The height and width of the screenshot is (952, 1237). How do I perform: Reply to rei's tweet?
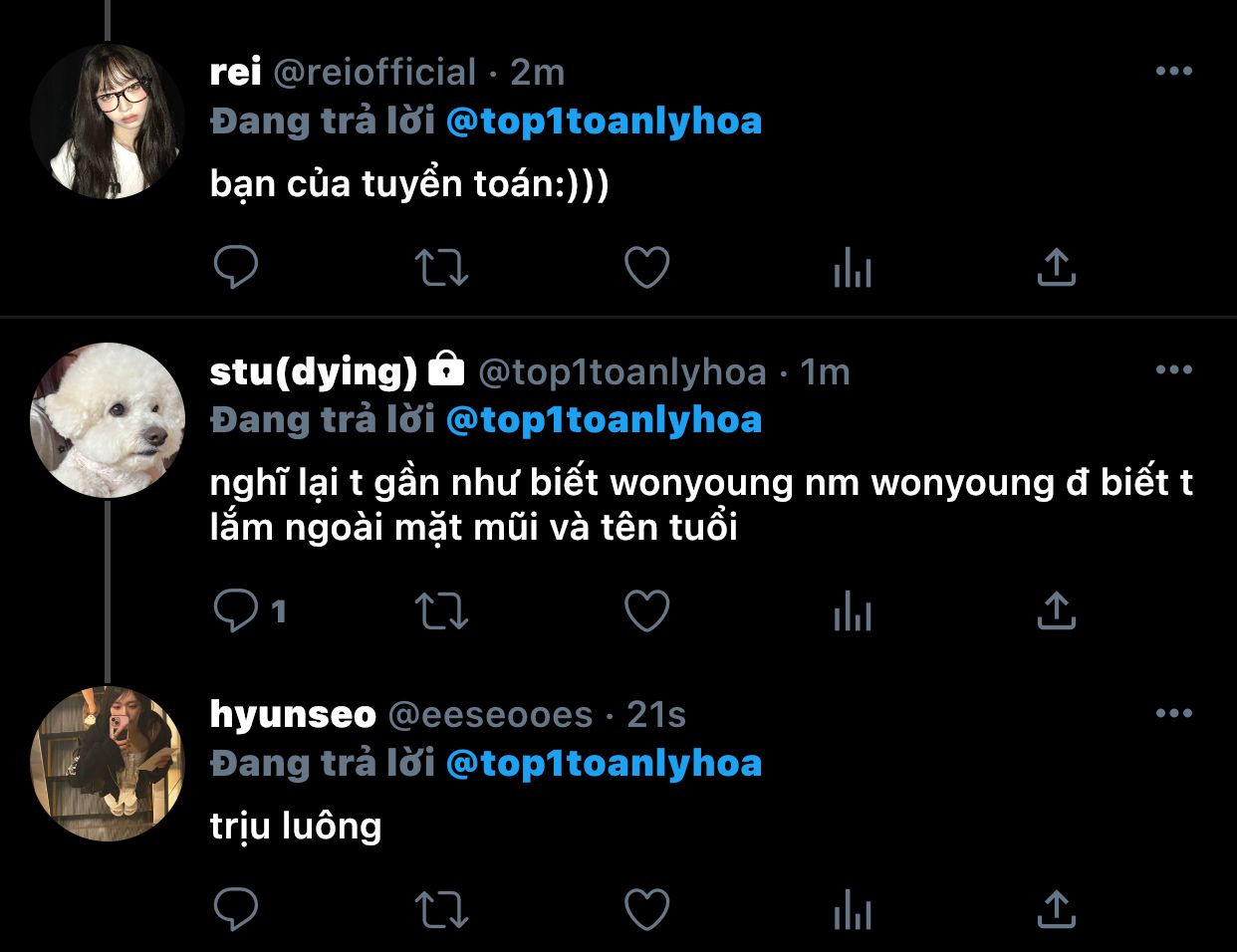236,267
